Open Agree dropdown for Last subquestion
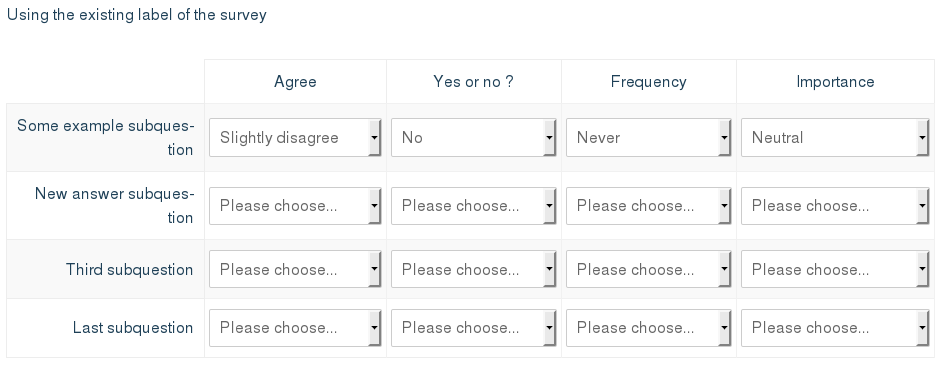Image resolution: width=943 pixels, height=376 pixels. click(x=295, y=328)
